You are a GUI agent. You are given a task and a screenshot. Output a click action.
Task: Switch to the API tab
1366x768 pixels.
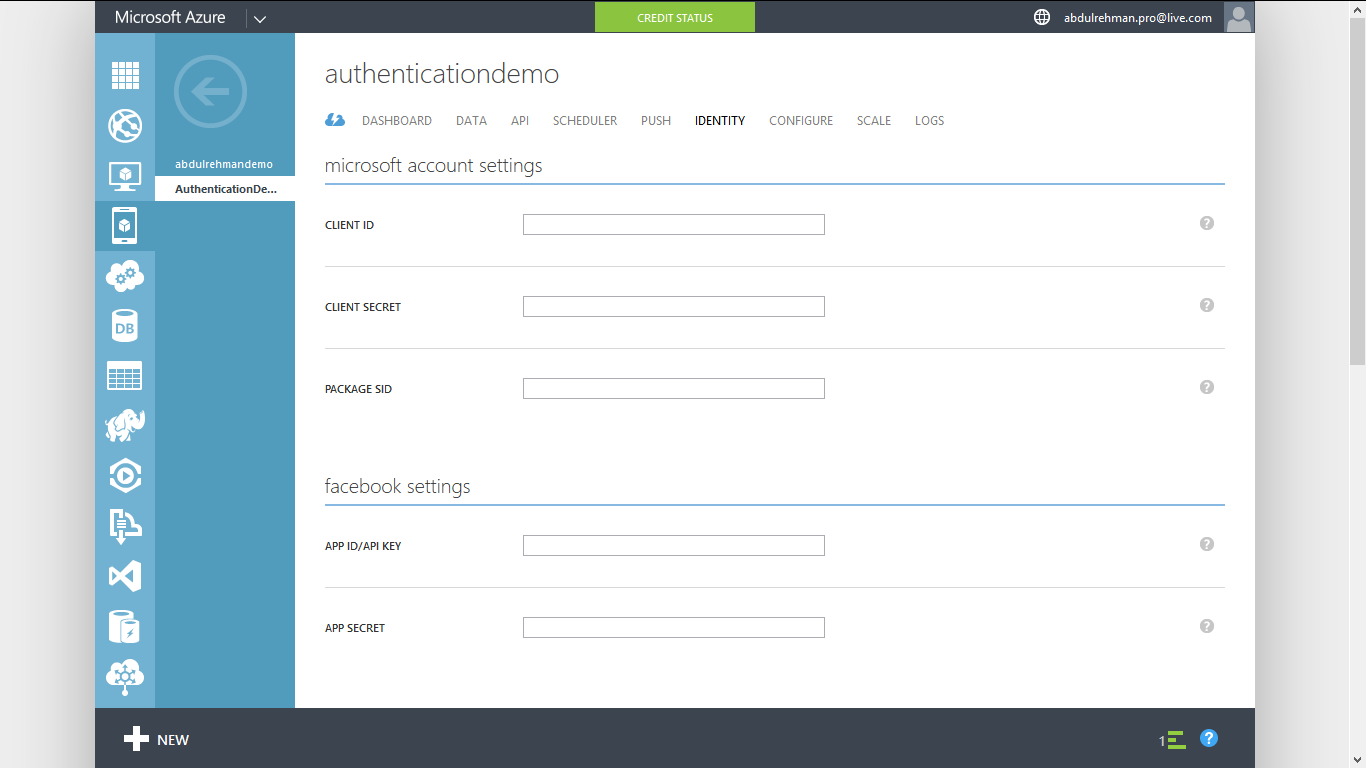pyautogui.click(x=520, y=120)
